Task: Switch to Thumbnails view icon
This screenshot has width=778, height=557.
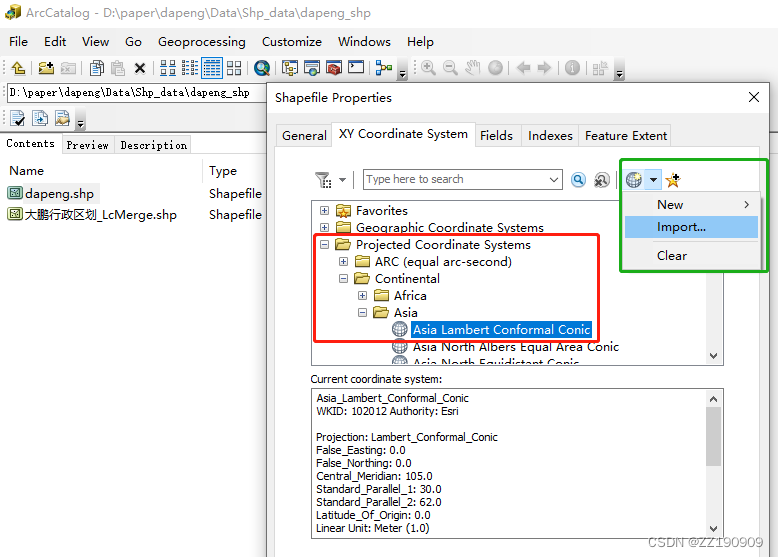Action: pos(234,68)
